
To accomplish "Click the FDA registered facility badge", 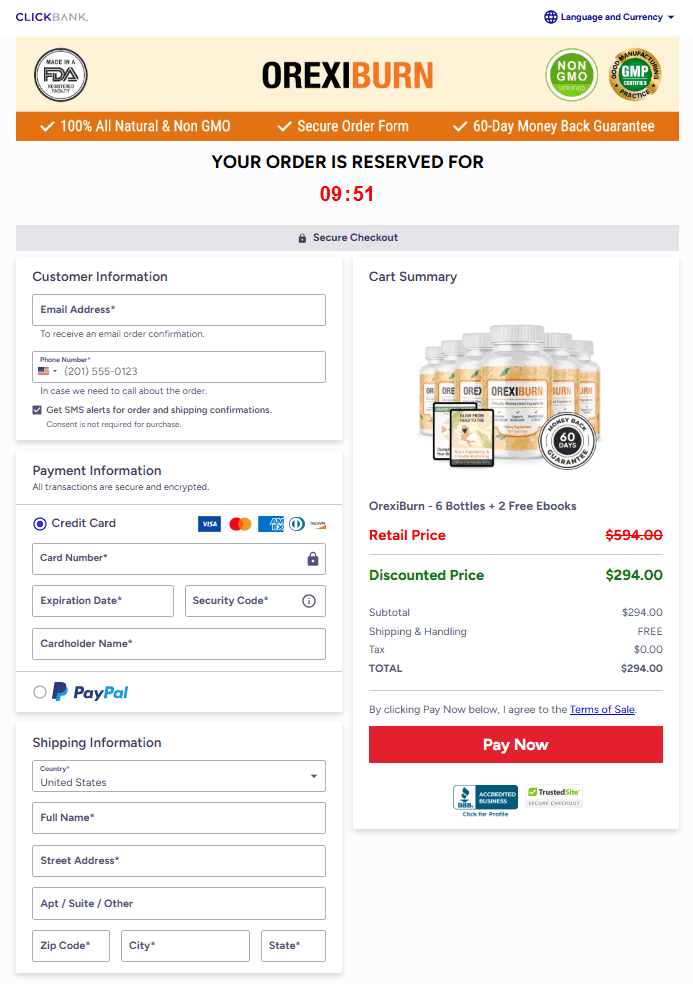I will coord(61,75).
